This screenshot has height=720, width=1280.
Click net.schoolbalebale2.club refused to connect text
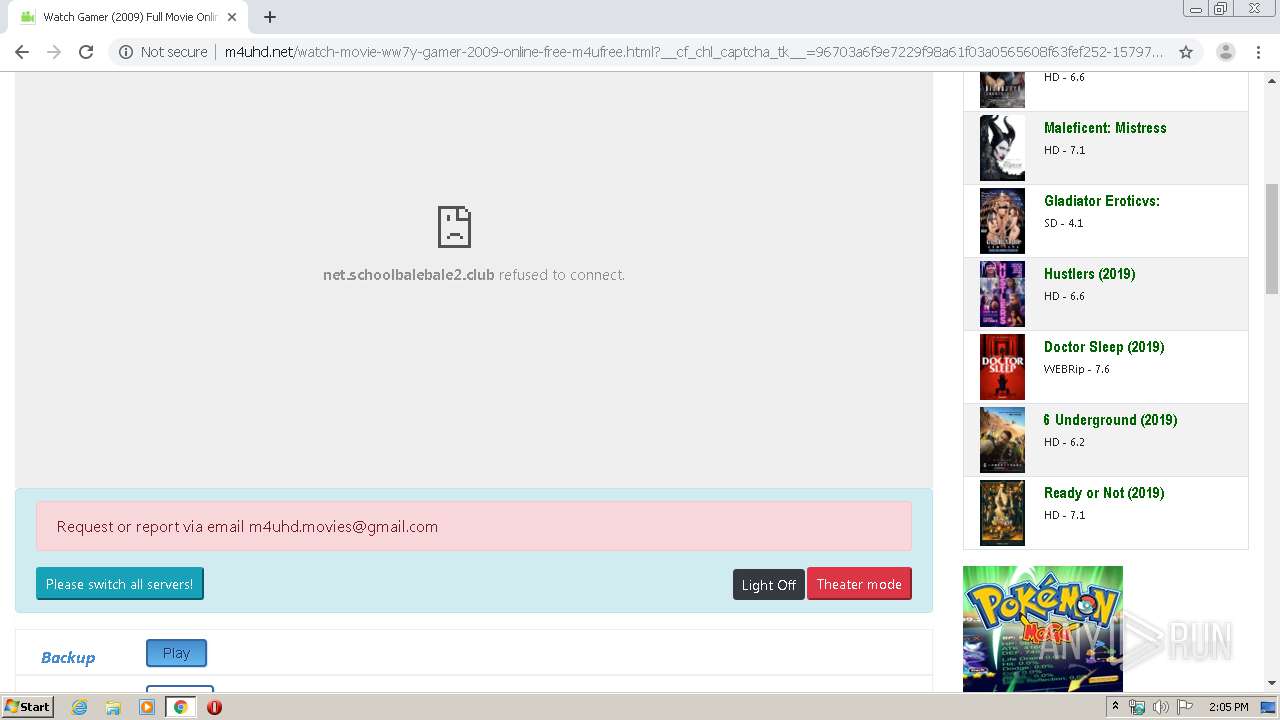[474, 275]
